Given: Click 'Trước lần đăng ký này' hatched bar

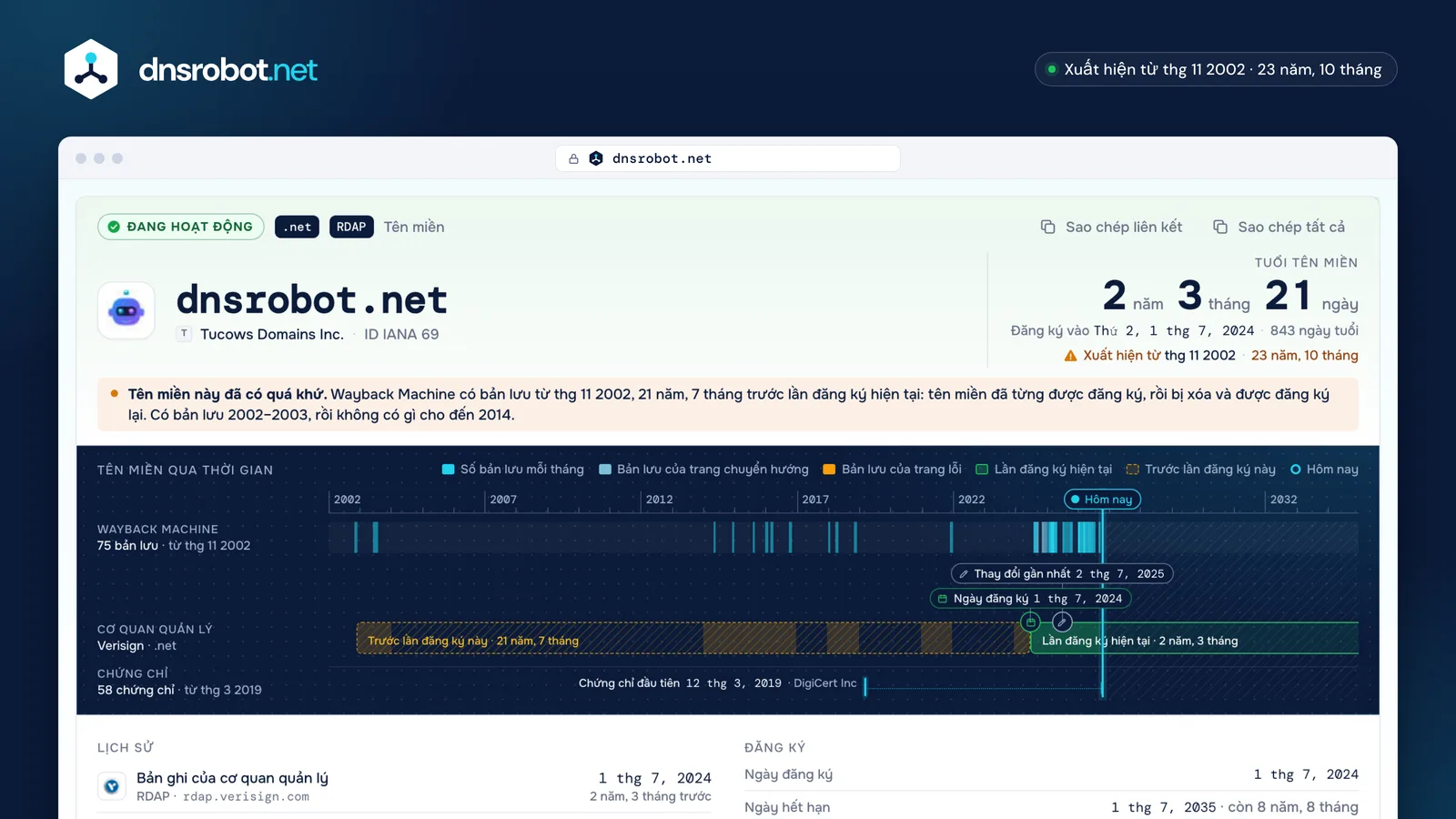Looking at the screenshot, I should click(693, 638).
